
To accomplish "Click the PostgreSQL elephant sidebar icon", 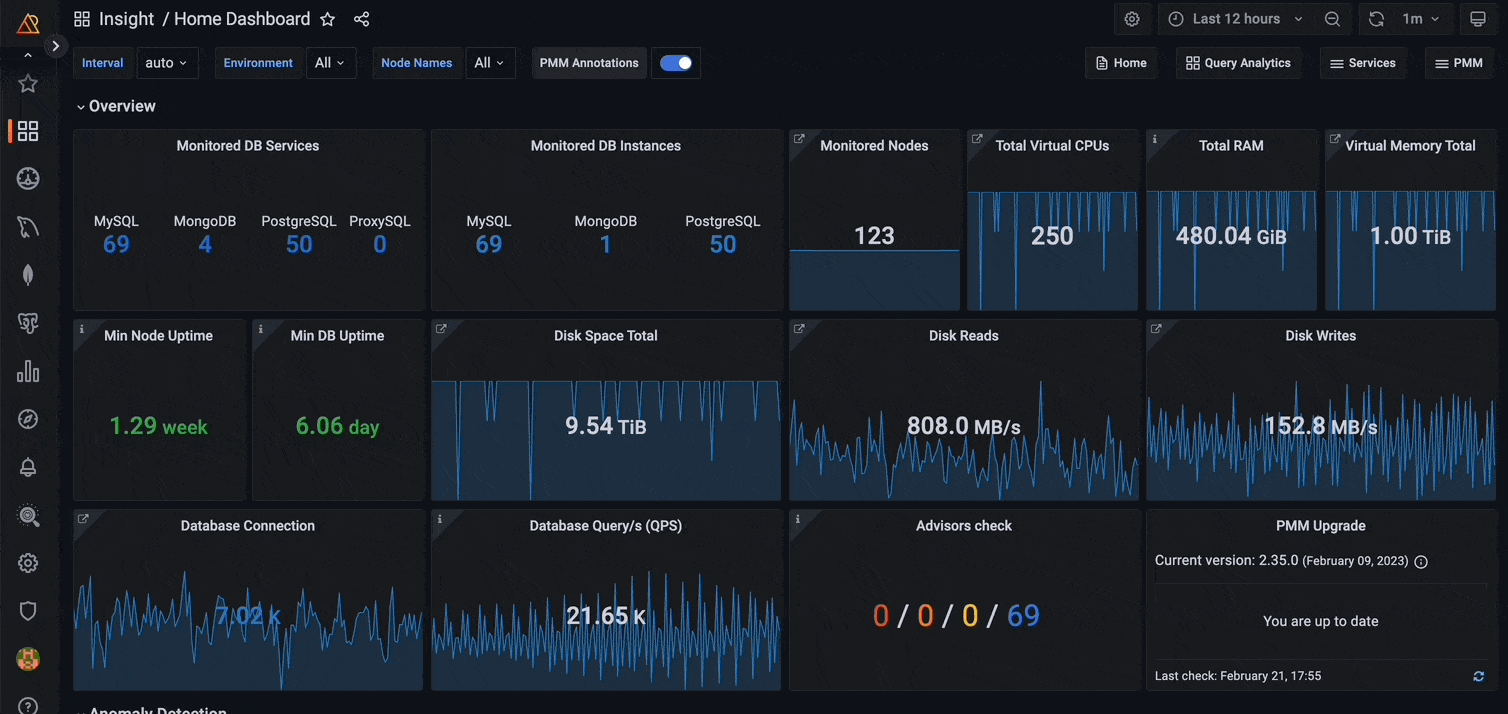I will (28, 323).
